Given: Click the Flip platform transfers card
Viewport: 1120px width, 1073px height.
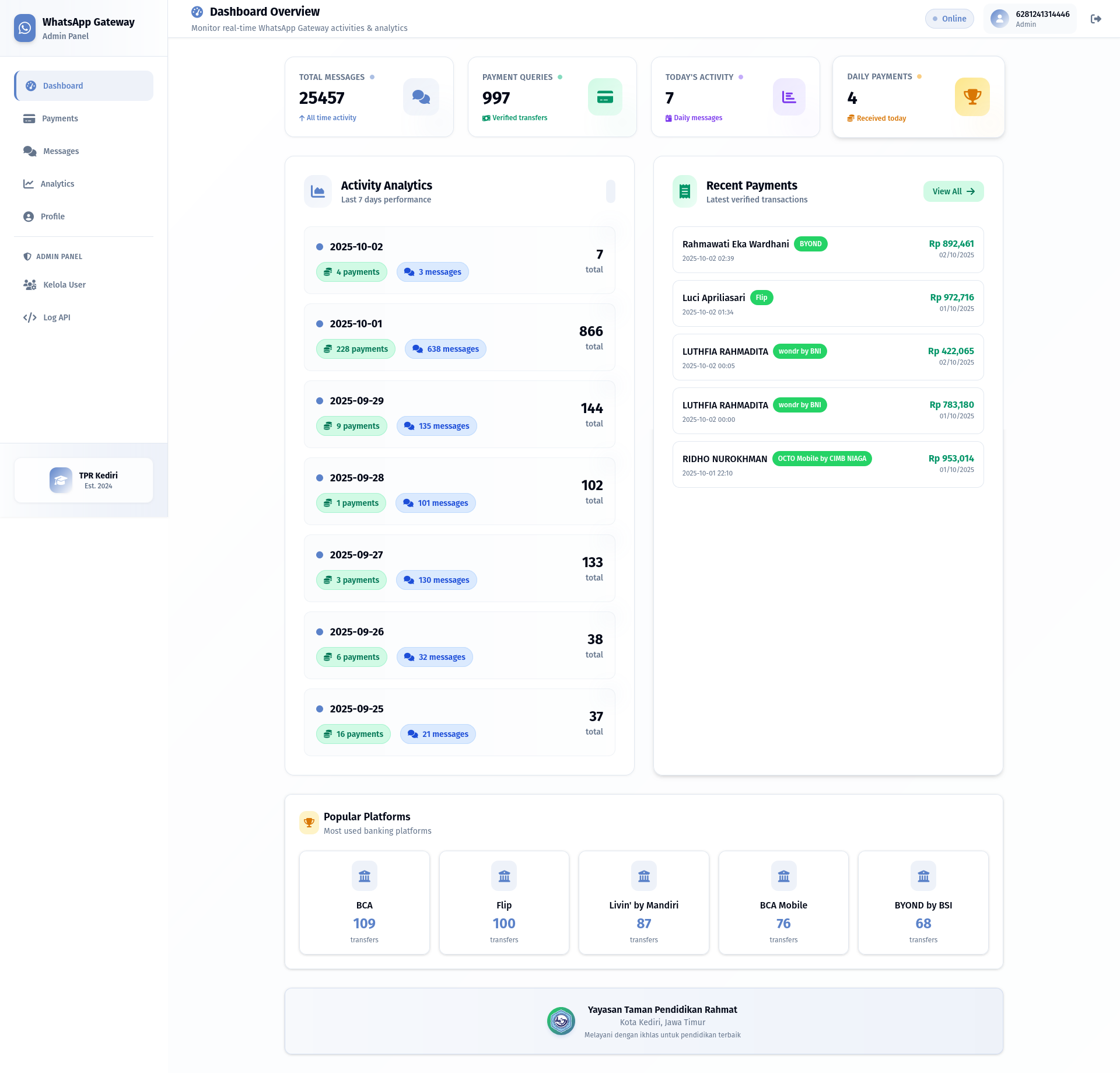Looking at the screenshot, I should 504,903.
